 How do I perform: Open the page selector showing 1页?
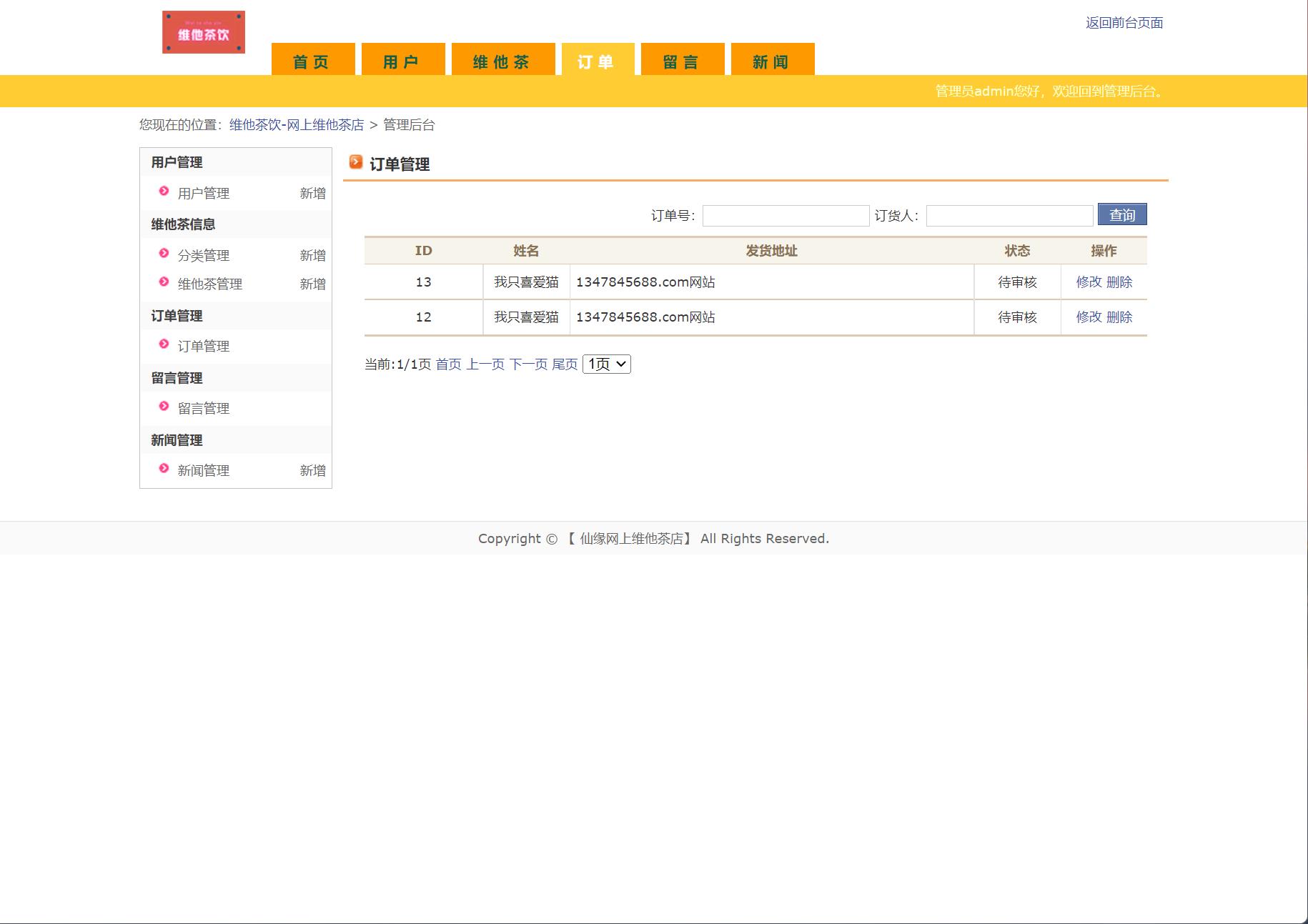pos(605,364)
